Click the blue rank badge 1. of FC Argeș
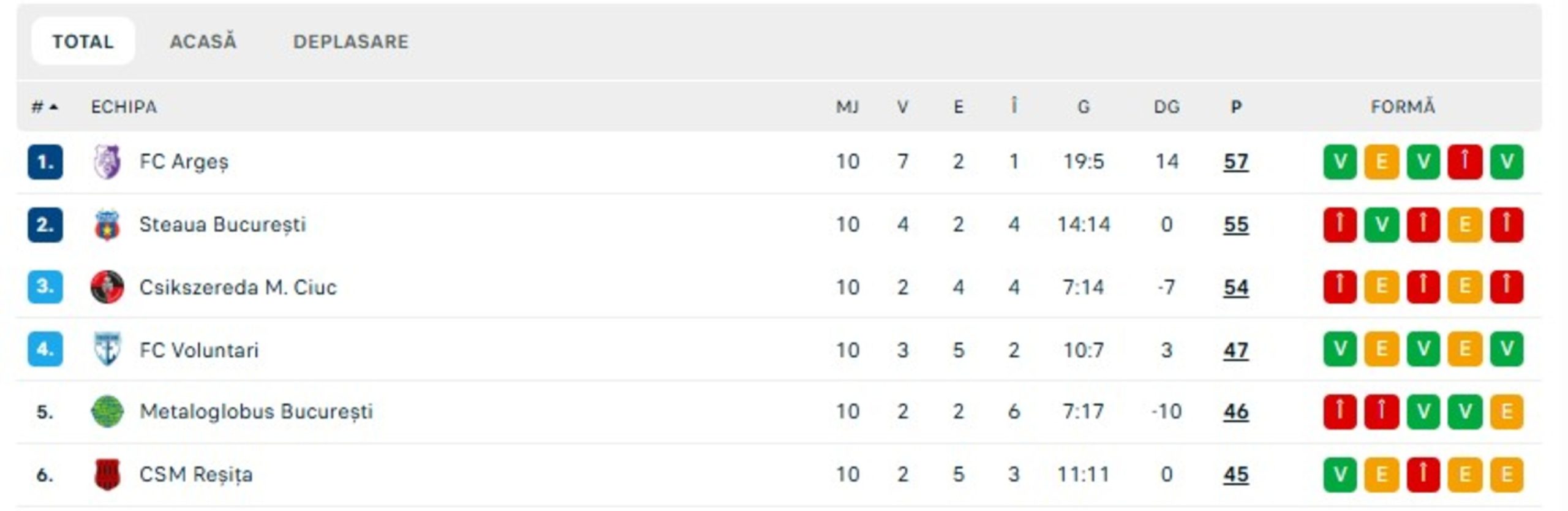 click(46, 162)
